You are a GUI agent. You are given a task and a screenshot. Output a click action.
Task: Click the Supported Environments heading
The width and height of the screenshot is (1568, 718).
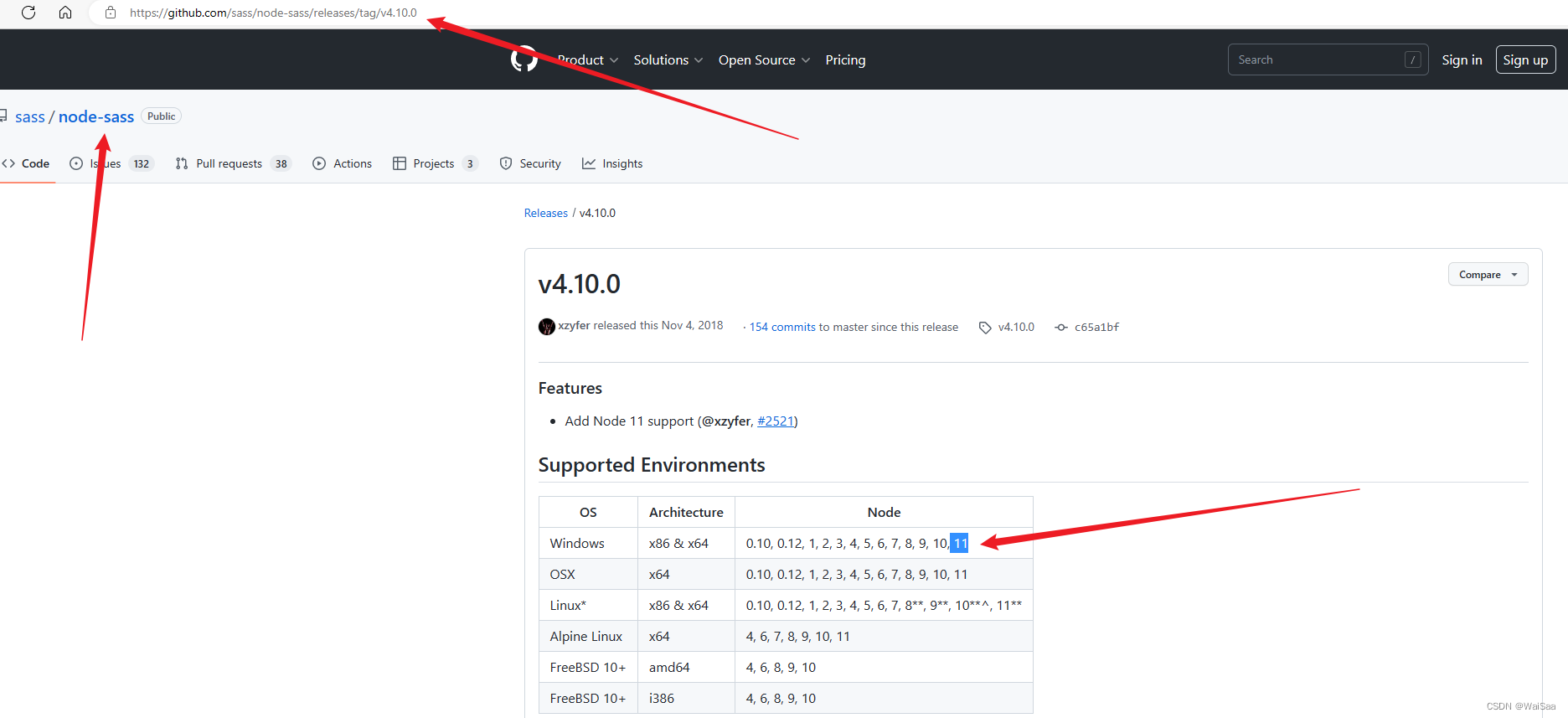[x=652, y=465]
